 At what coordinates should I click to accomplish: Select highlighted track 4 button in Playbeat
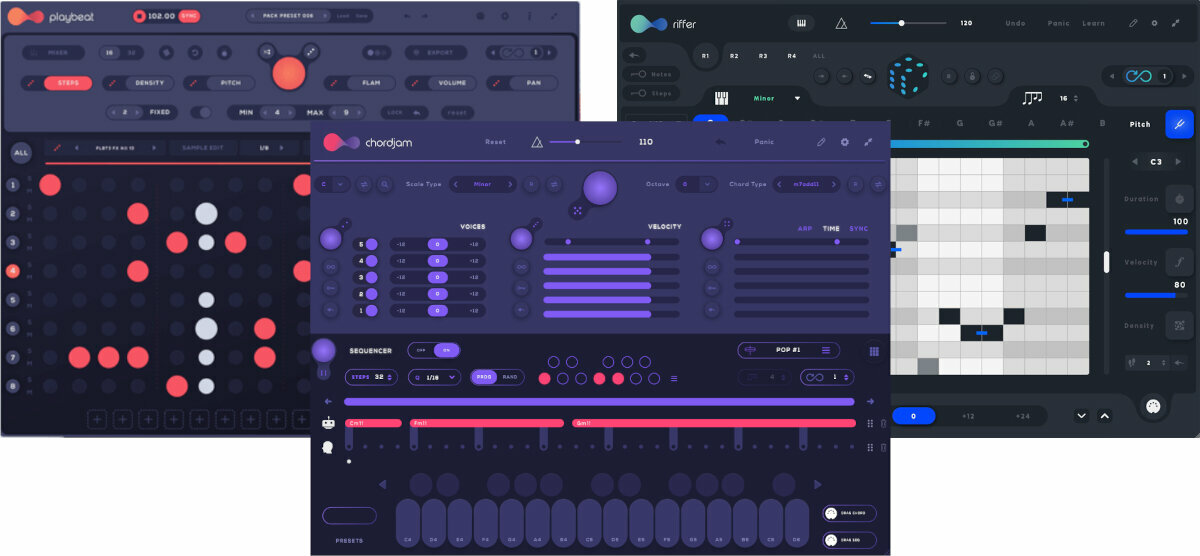click(14, 271)
